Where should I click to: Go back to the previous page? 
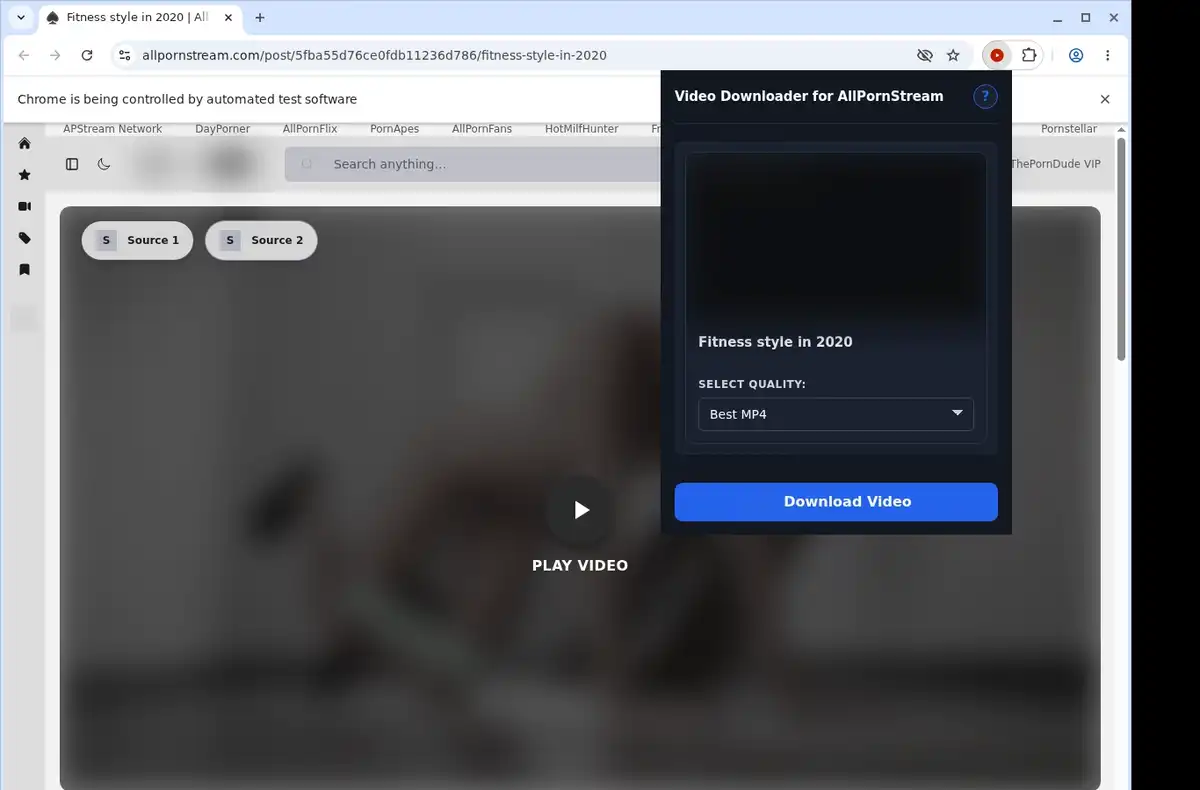coord(24,56)
